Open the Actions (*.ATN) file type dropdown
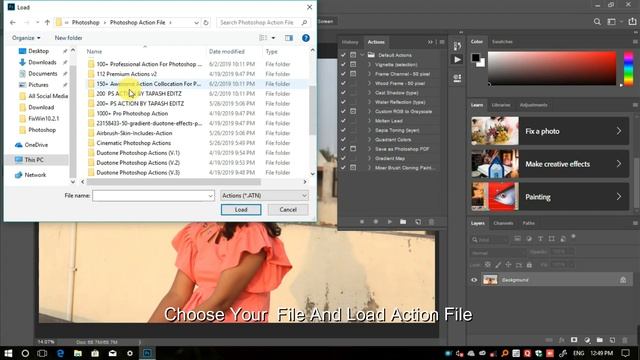640x360 pixels. [x=264, y=196]
